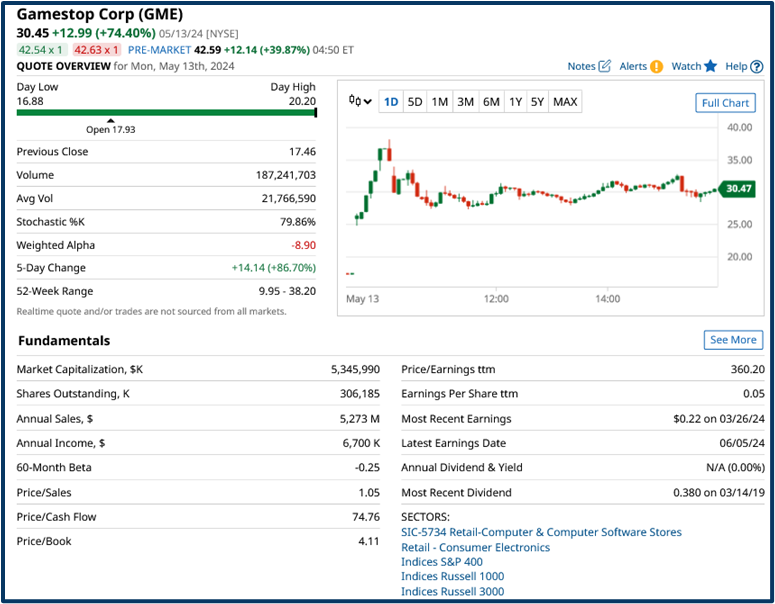This screenshot has width=775, height=604.
Task: Show the 1Y chart range
Action: click(515, 102)
